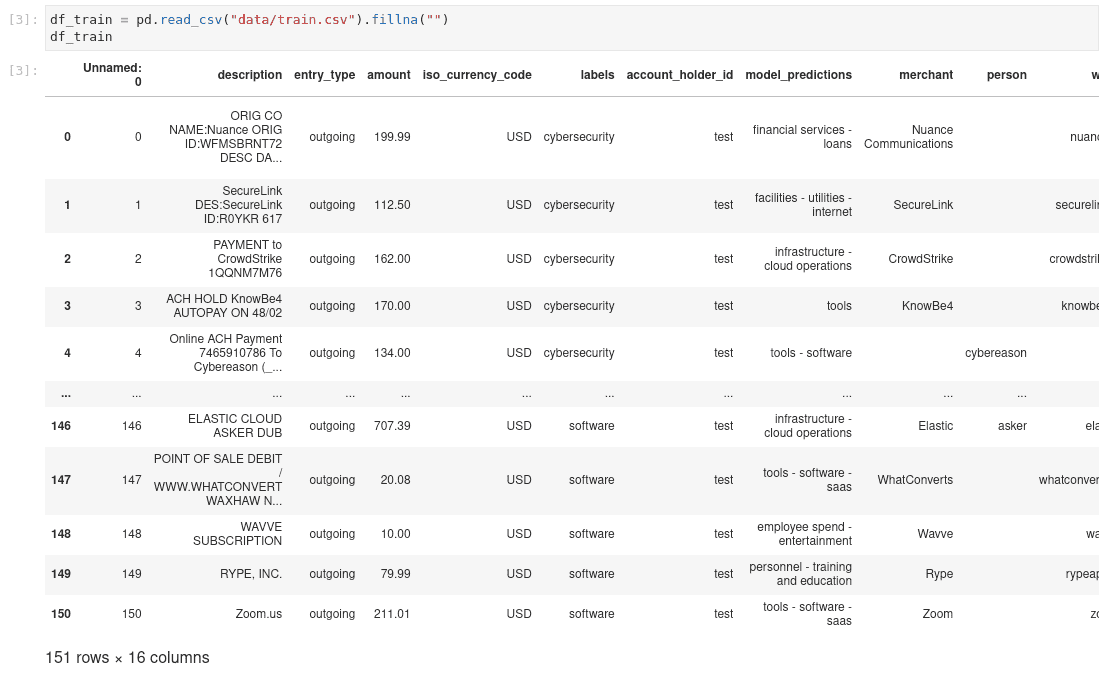Click prediction 'personnel - training and education'

coord(801,574)
